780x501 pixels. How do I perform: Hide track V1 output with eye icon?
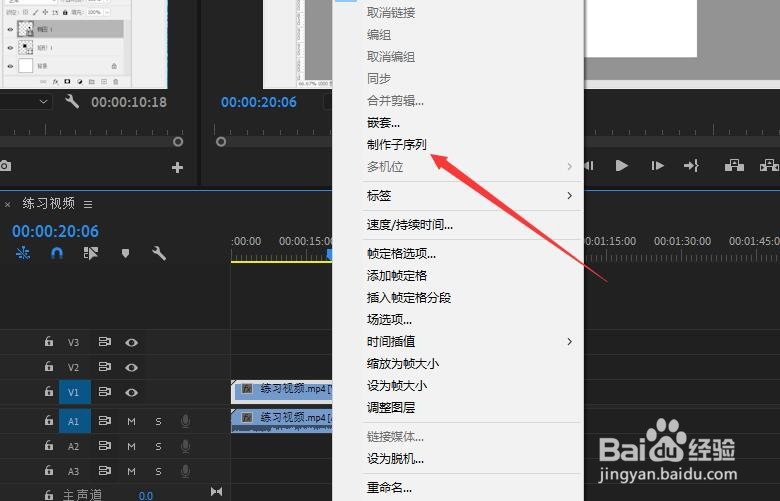[x=131, y=393]
